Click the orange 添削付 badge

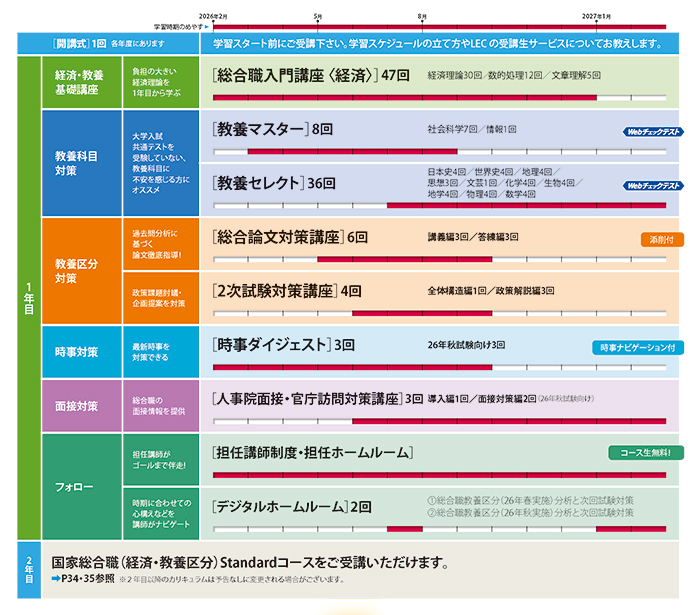pyautogui.click(x=661, y=239)
